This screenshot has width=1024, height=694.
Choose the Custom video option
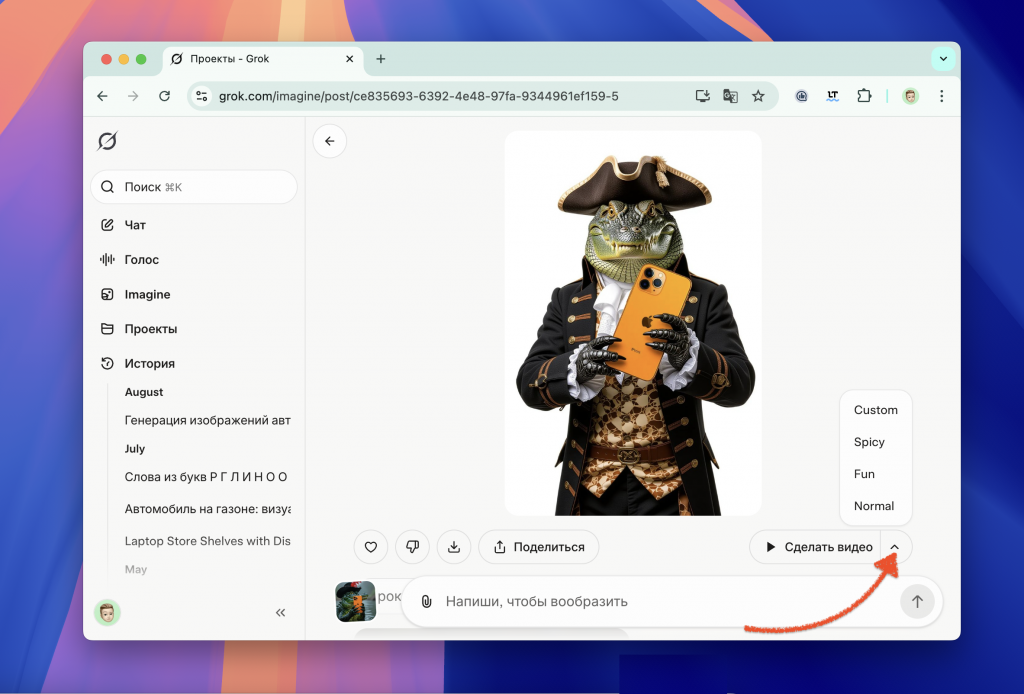click(x=875, y=410)
